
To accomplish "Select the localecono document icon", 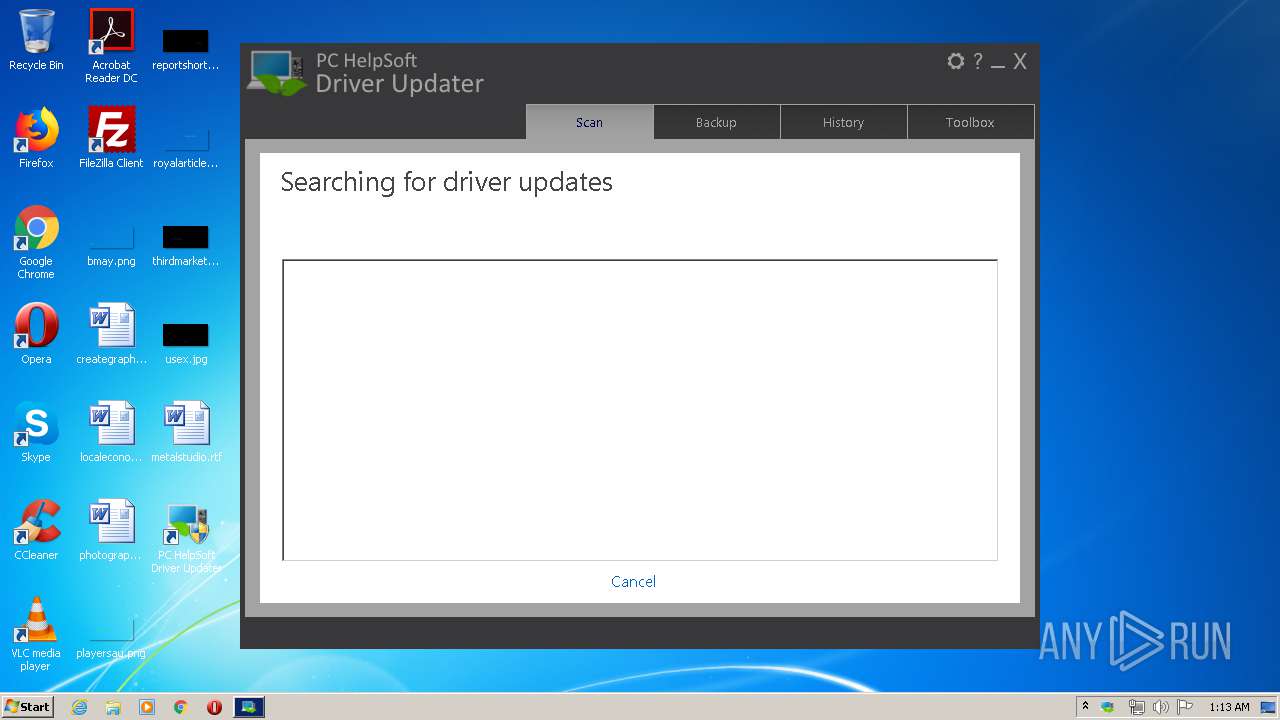I will tap(111, 432).
